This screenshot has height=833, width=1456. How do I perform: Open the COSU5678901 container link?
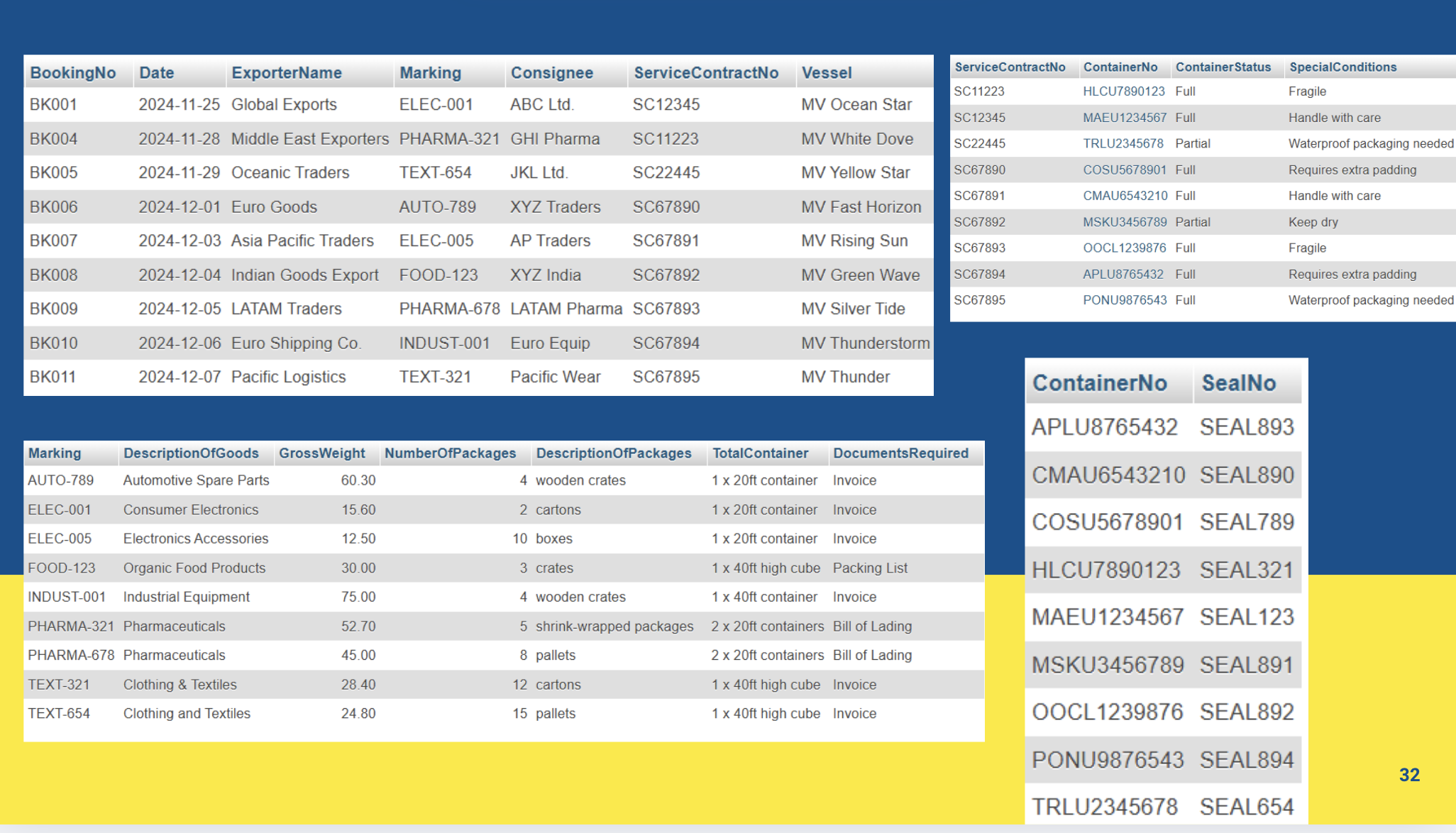1125,170
